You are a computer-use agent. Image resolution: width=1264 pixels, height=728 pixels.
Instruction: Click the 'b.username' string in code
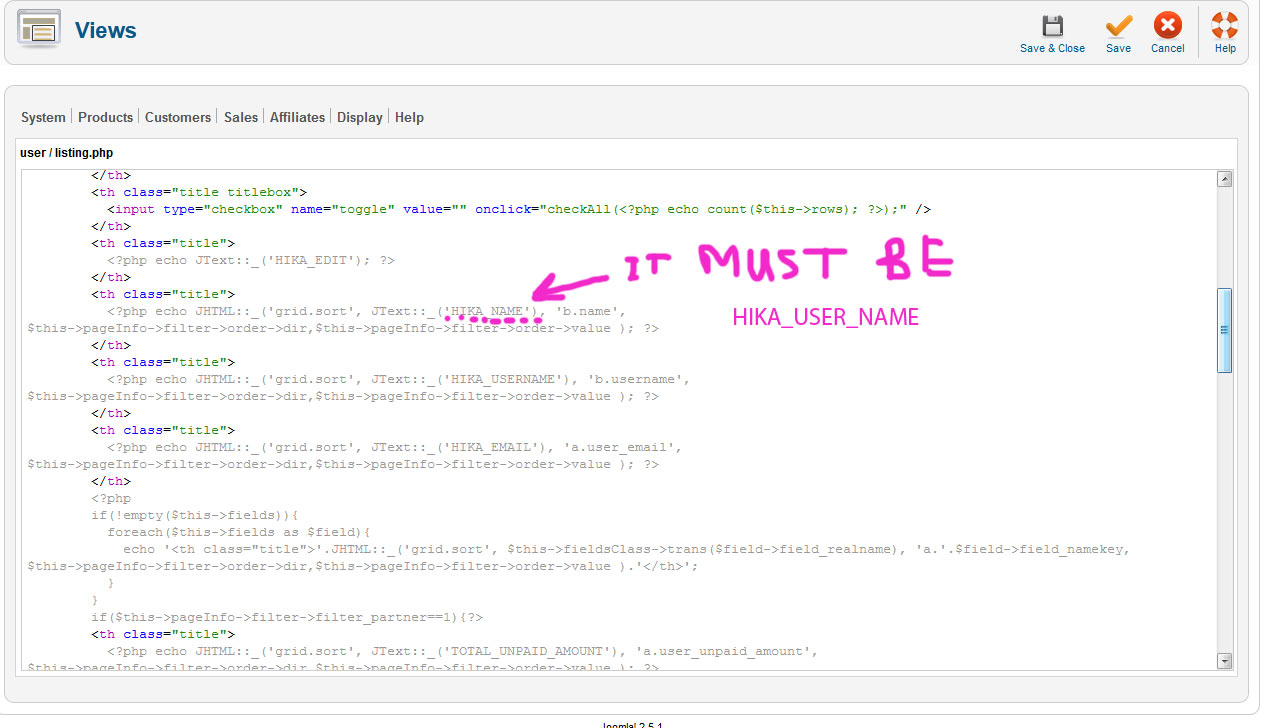click(635, 379)
